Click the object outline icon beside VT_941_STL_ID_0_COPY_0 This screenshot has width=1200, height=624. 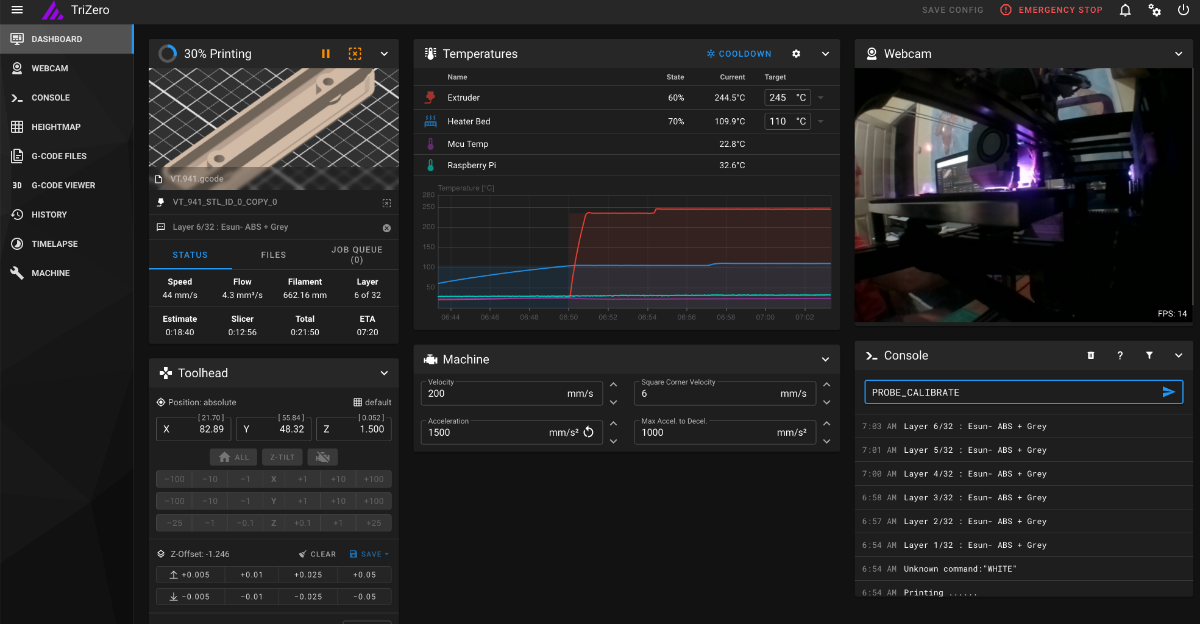pos(387,201)
